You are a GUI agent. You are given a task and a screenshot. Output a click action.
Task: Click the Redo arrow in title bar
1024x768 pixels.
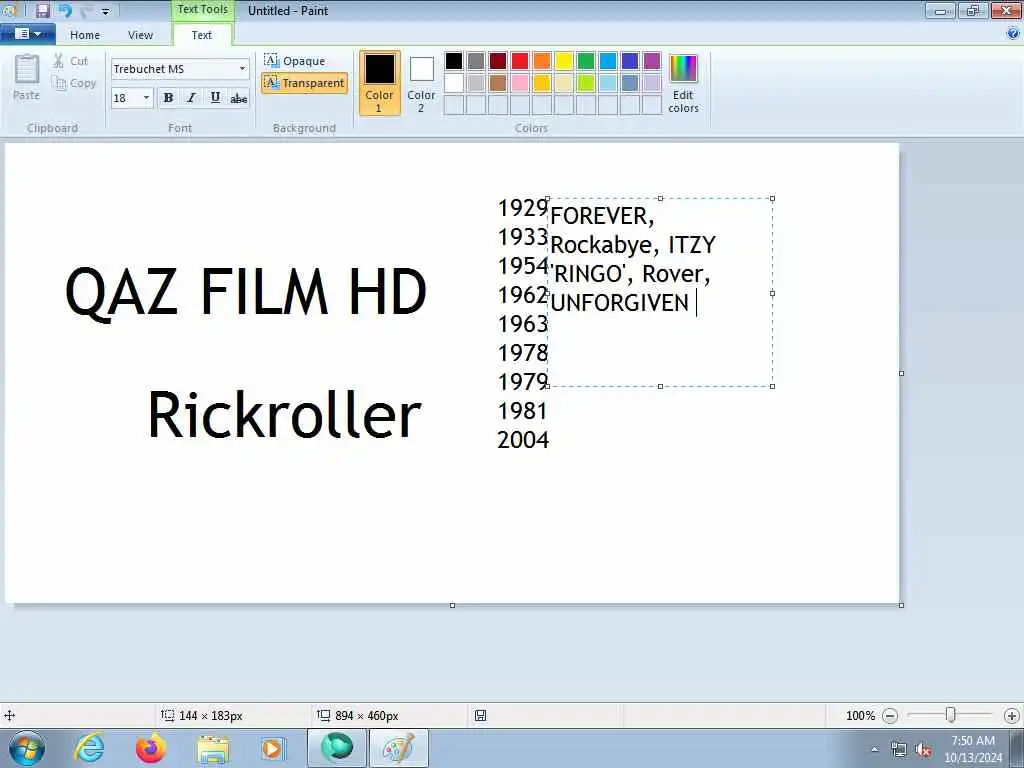tap(87, 10)
